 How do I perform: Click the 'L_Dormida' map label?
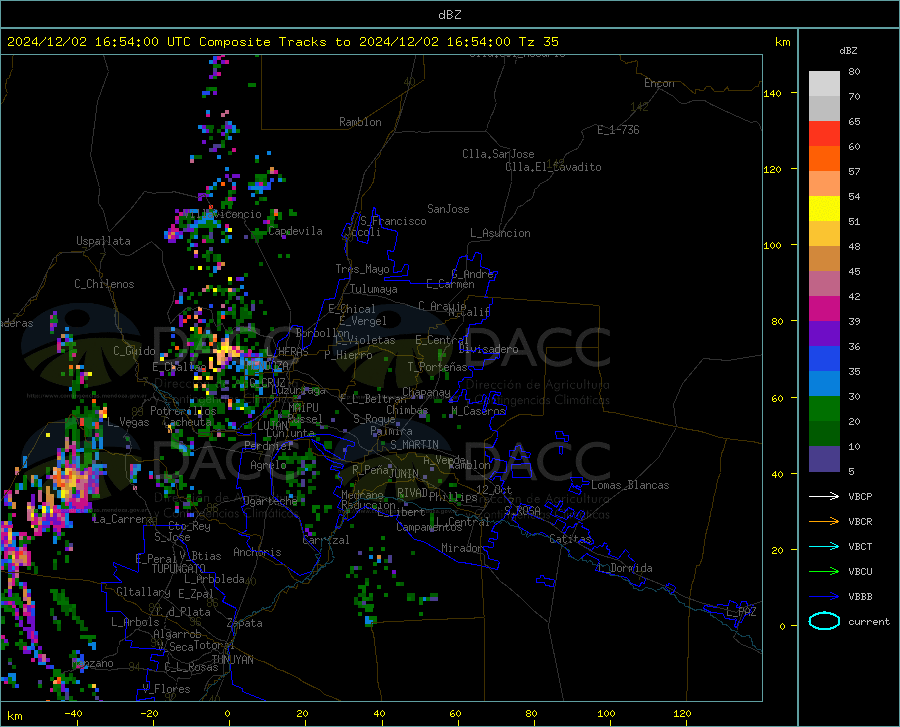coord(623,568)
